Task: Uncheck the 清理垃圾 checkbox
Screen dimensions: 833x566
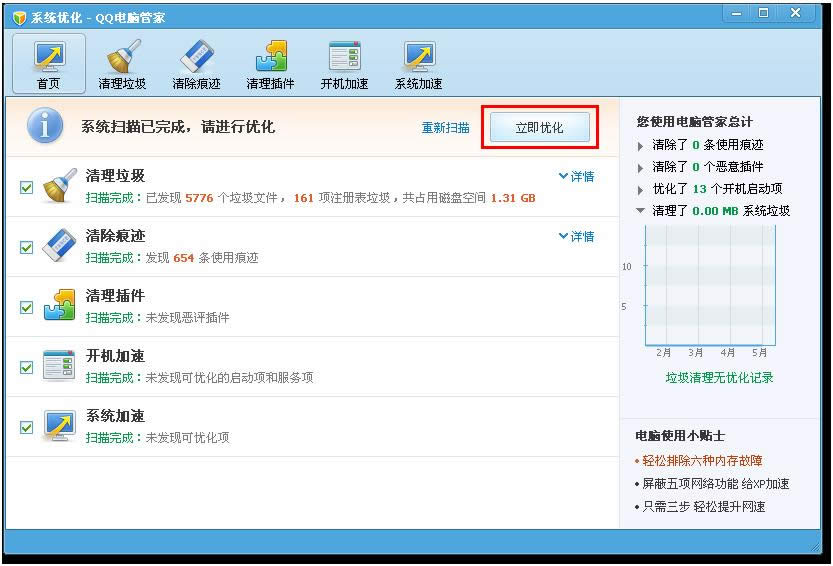Action: (x=27, y=188)
